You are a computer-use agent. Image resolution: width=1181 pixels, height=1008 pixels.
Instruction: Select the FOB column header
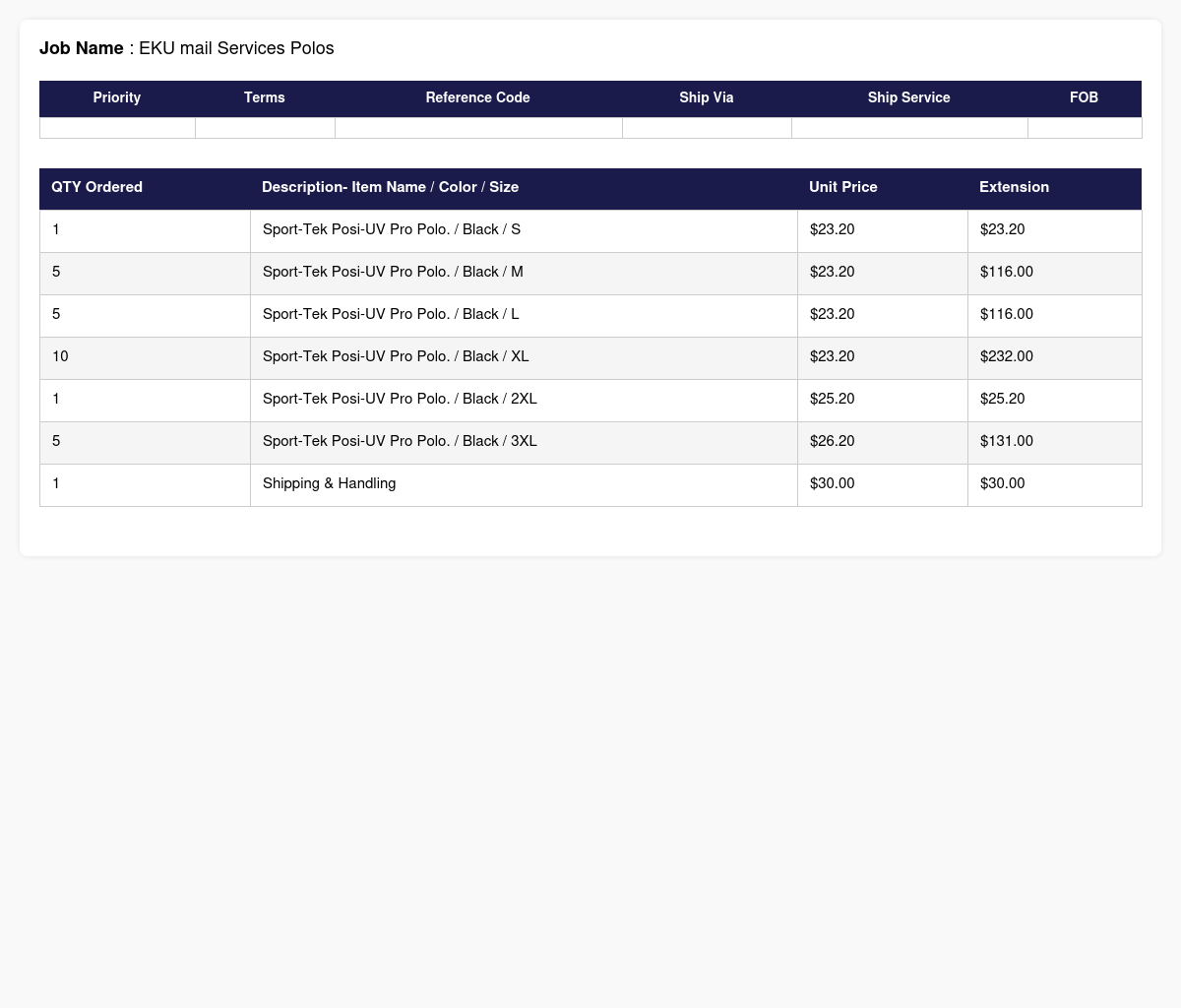coord(1085,98)
